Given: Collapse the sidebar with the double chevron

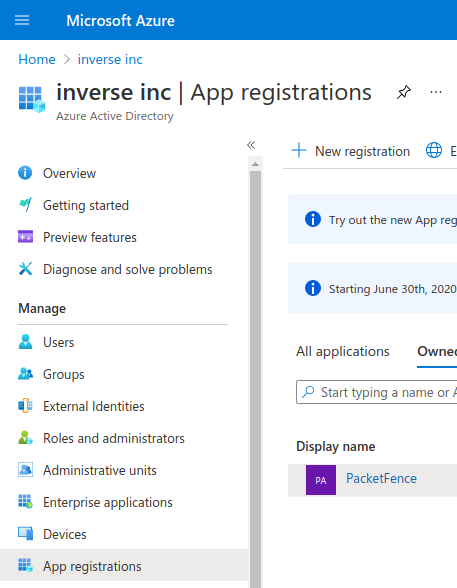Looking at the screenshot, I should click(251, 145).
